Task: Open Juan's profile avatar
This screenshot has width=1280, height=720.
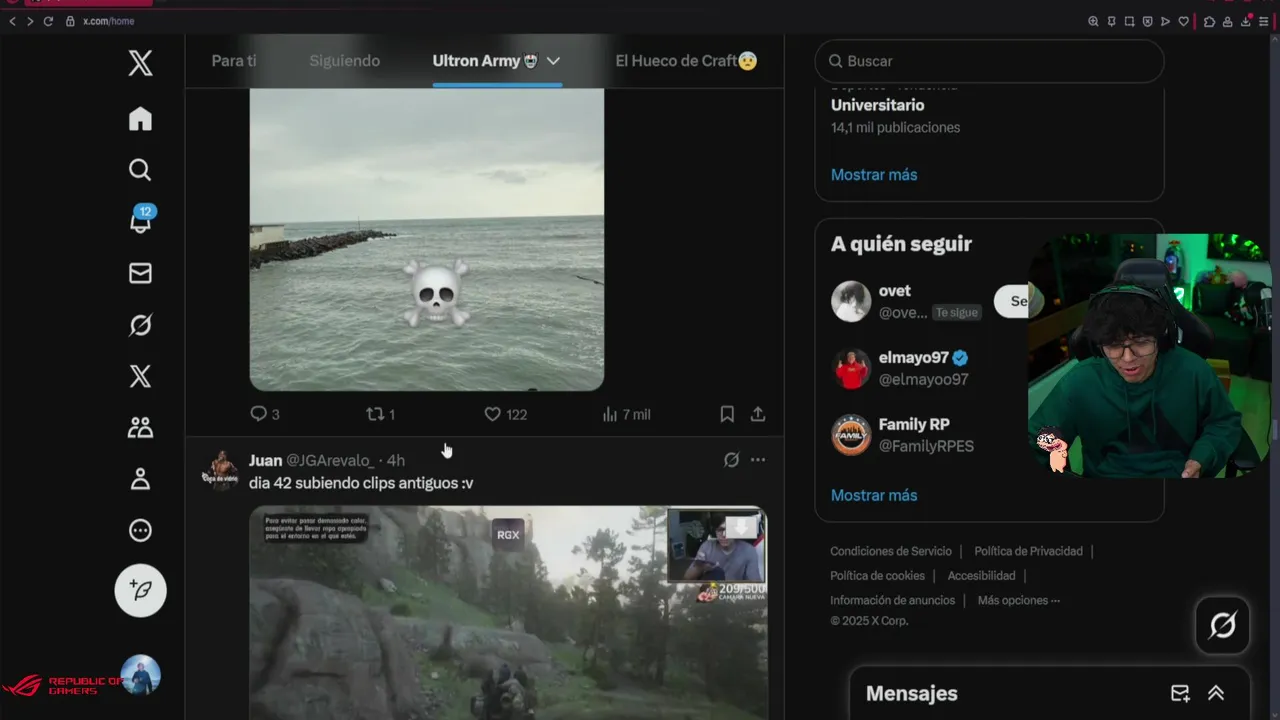Action: [221, 470]
